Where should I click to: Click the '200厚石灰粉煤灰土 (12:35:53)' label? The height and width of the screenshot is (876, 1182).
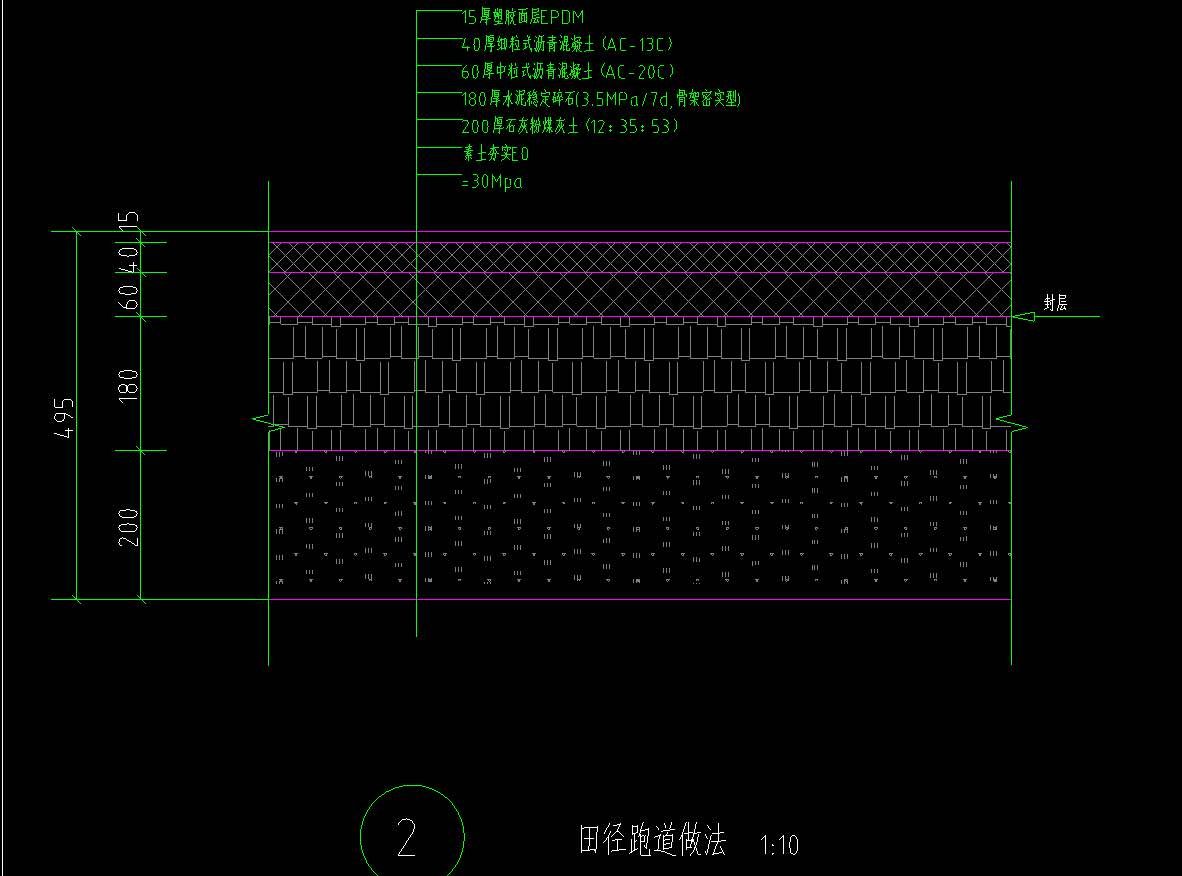570,126
